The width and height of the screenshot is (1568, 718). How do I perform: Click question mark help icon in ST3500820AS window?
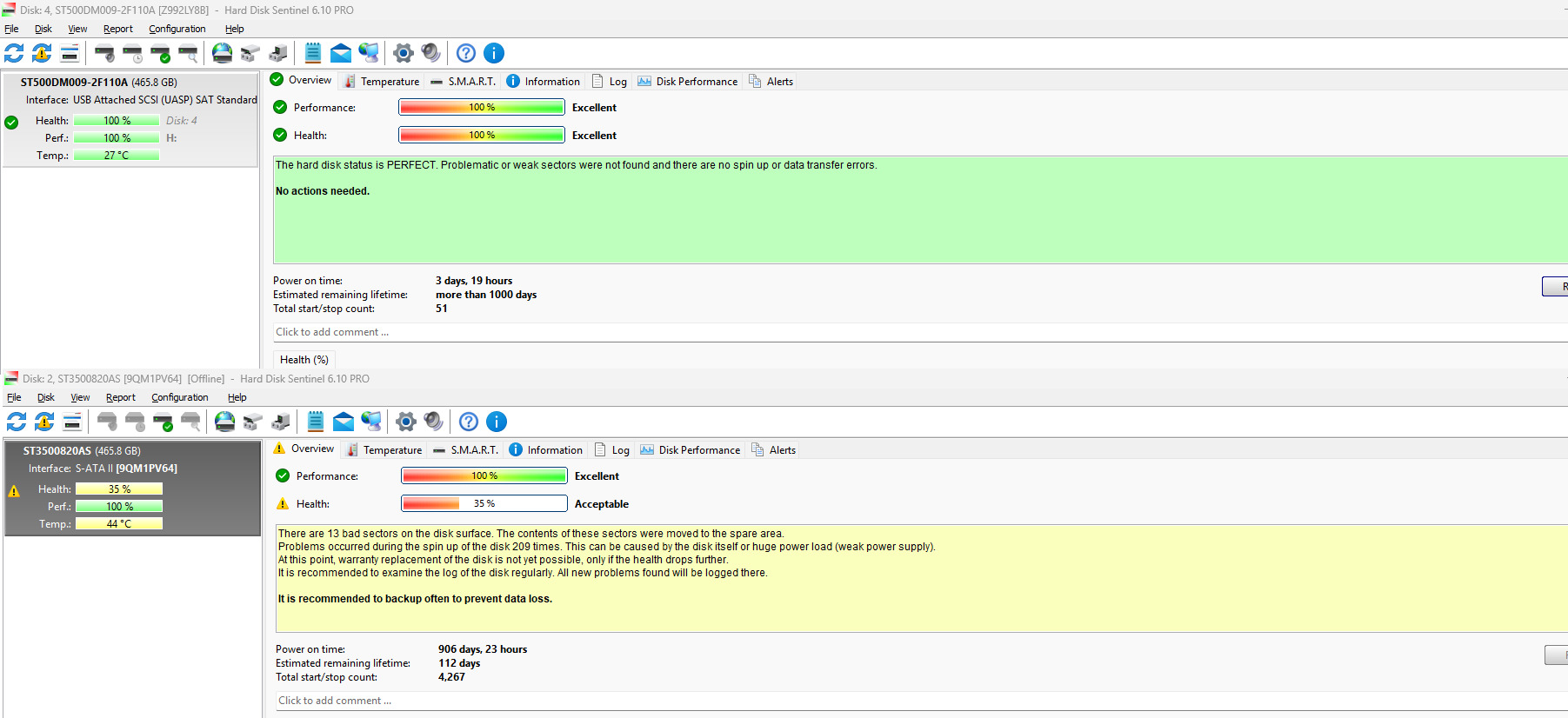tap(469, 422)
